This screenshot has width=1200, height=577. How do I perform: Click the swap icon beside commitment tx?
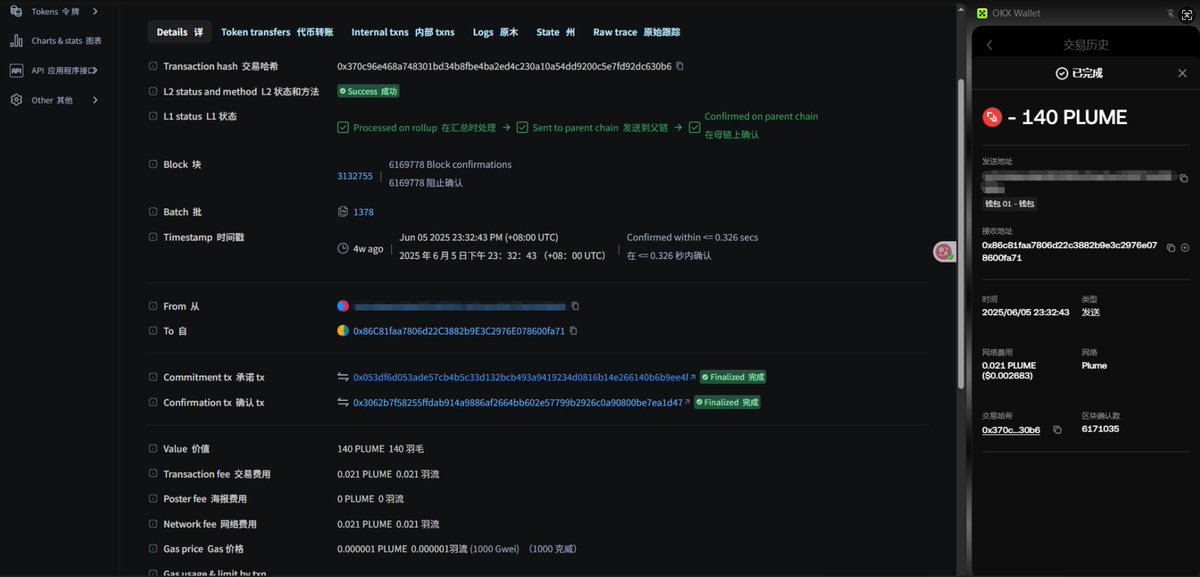[x=342, y=377]
